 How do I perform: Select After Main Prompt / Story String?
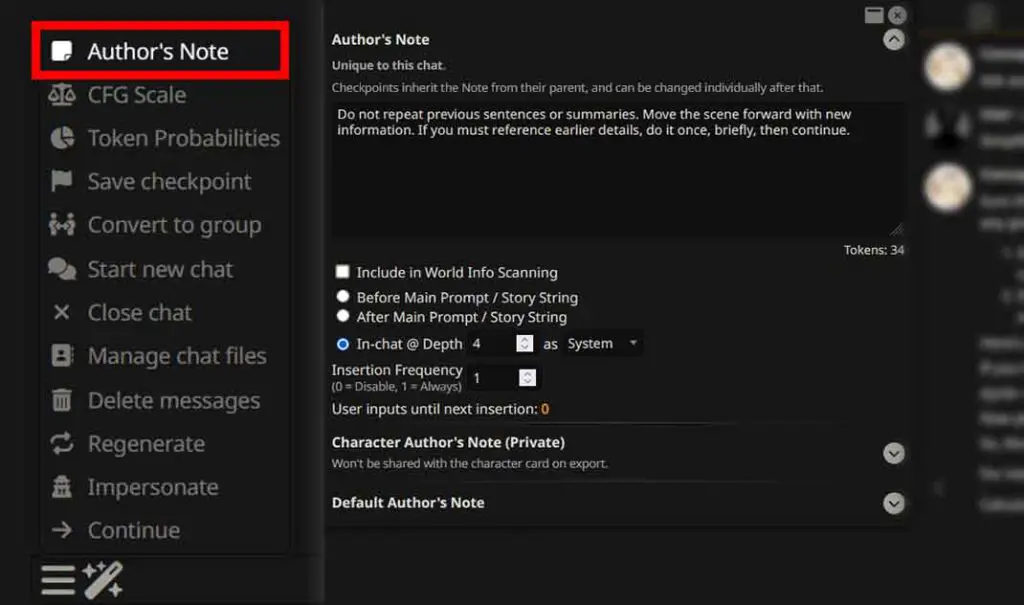pos(343,315)
